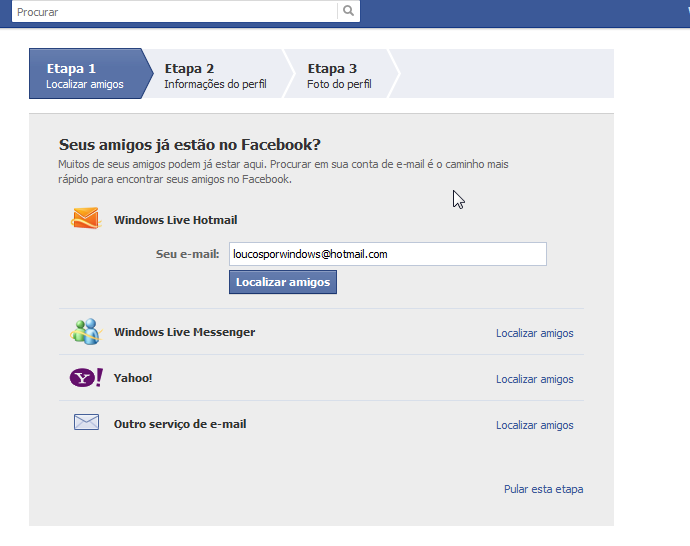
Task: Click Localizar amigos link for Outro serviço
Action: pyautogui.click(x=534, y=425)
